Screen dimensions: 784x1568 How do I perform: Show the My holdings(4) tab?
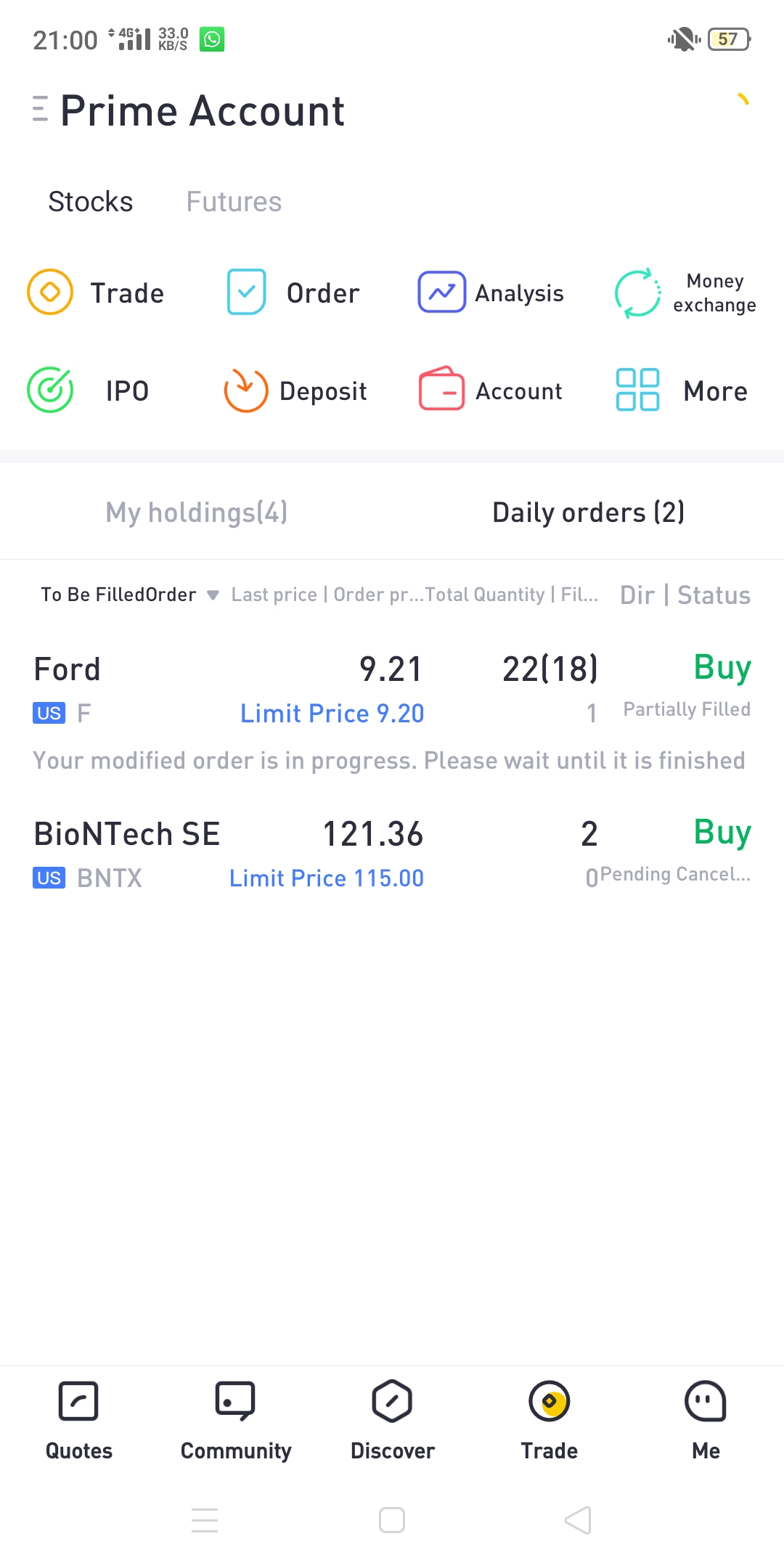[x=197, y=513]
